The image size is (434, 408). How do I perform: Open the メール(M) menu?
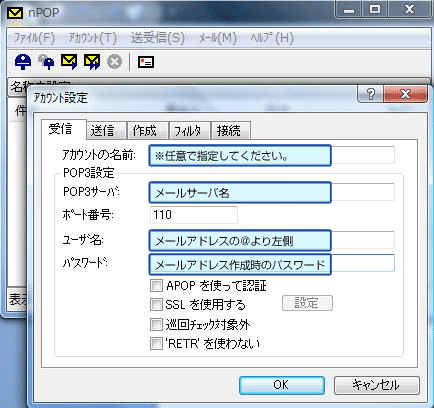tap(218, 38)
